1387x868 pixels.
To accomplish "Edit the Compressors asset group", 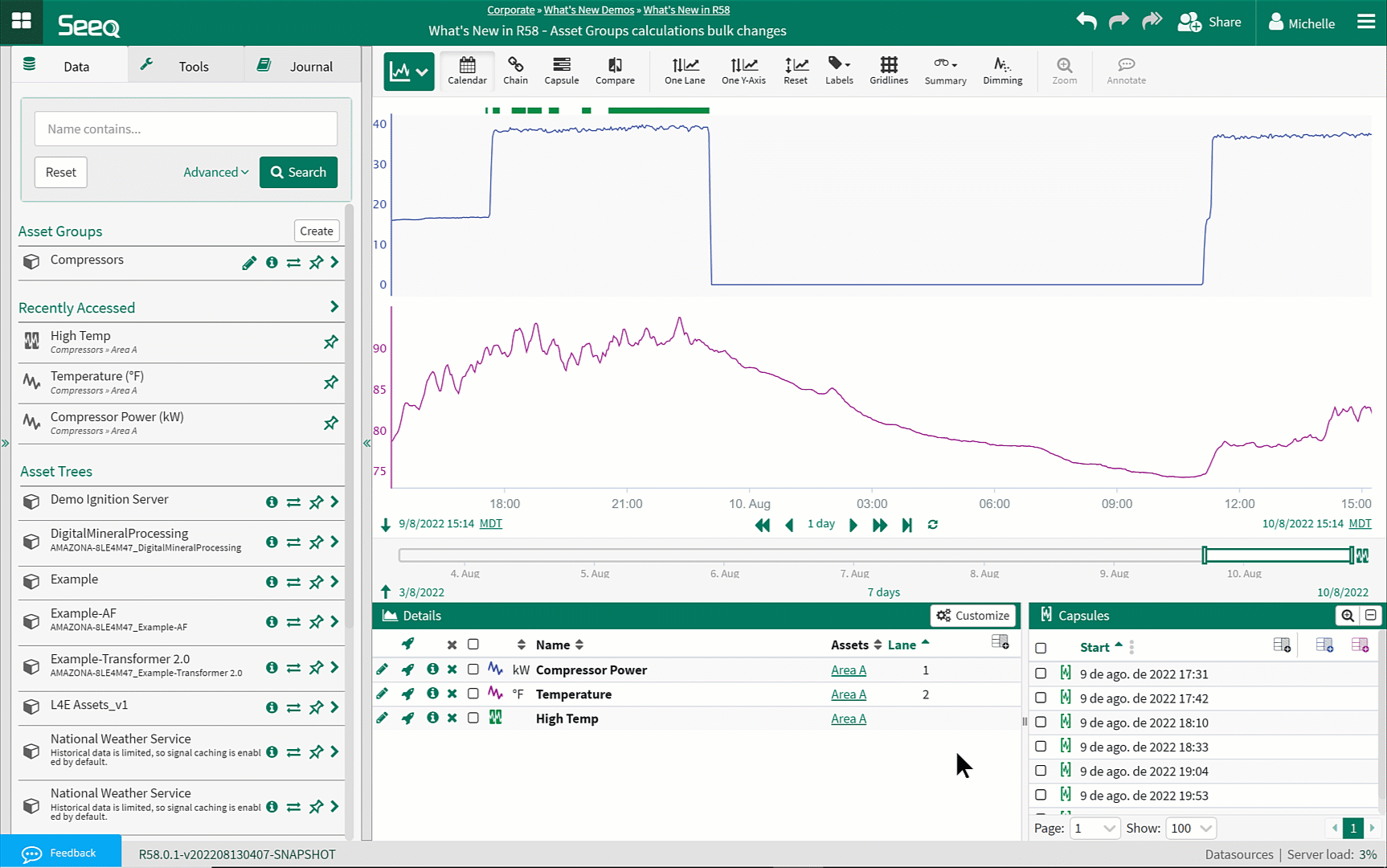I will pyautogui.click(x=249, y=263).
